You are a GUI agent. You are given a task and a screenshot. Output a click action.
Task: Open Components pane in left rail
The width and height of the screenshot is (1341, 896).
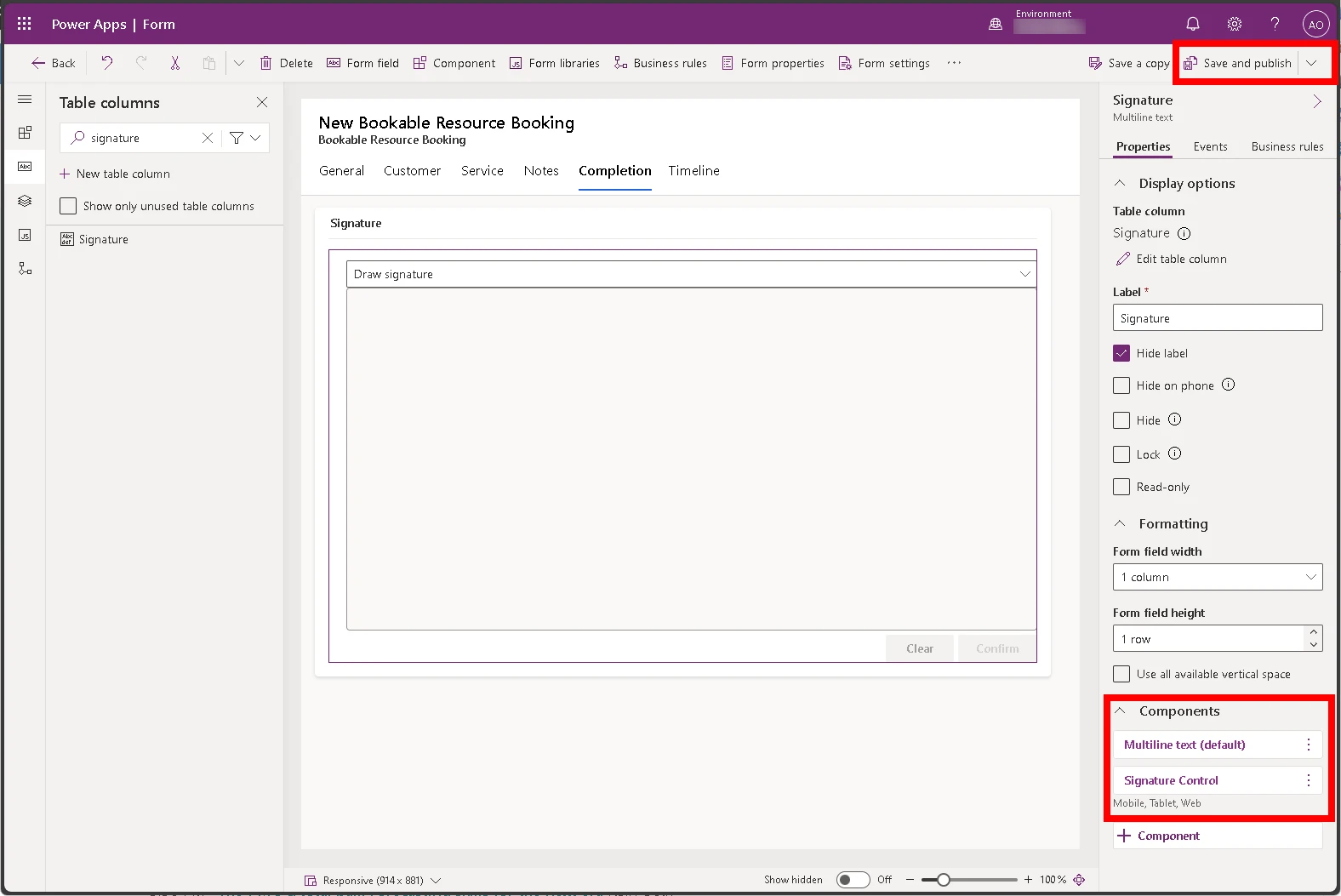click(x=25, y=133)
